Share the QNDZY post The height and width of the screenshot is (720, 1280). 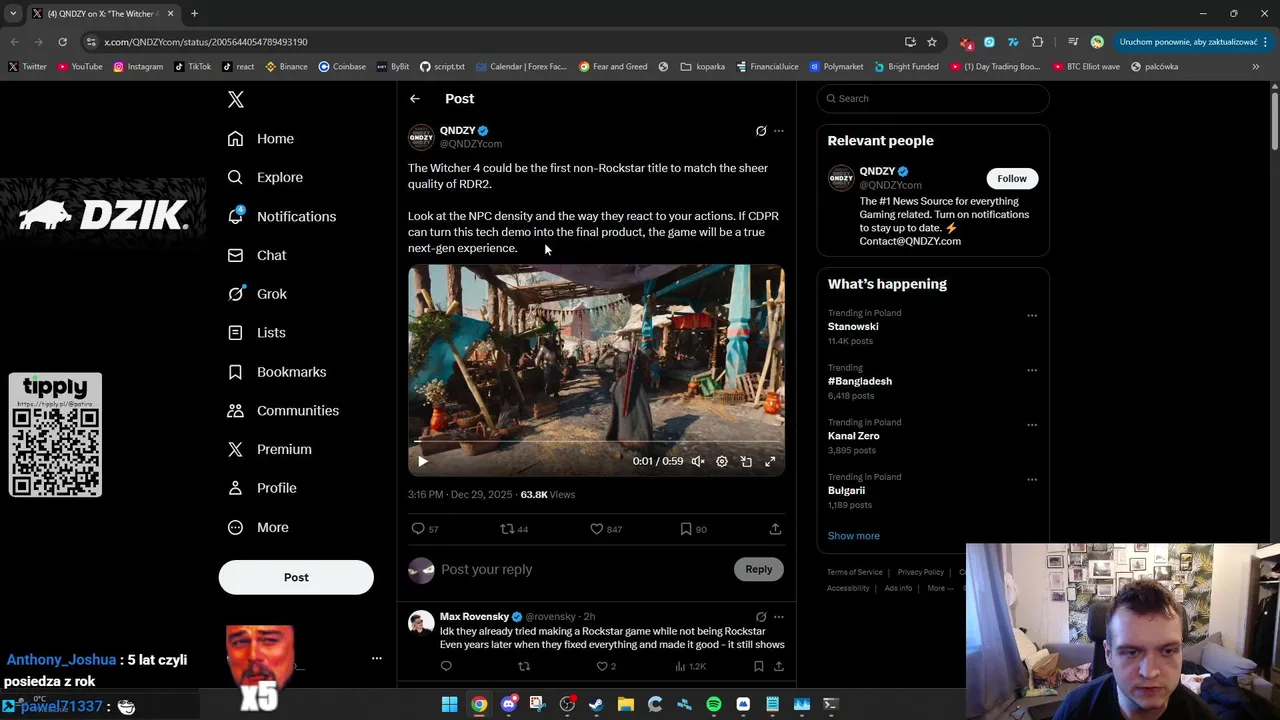(775, 529)
